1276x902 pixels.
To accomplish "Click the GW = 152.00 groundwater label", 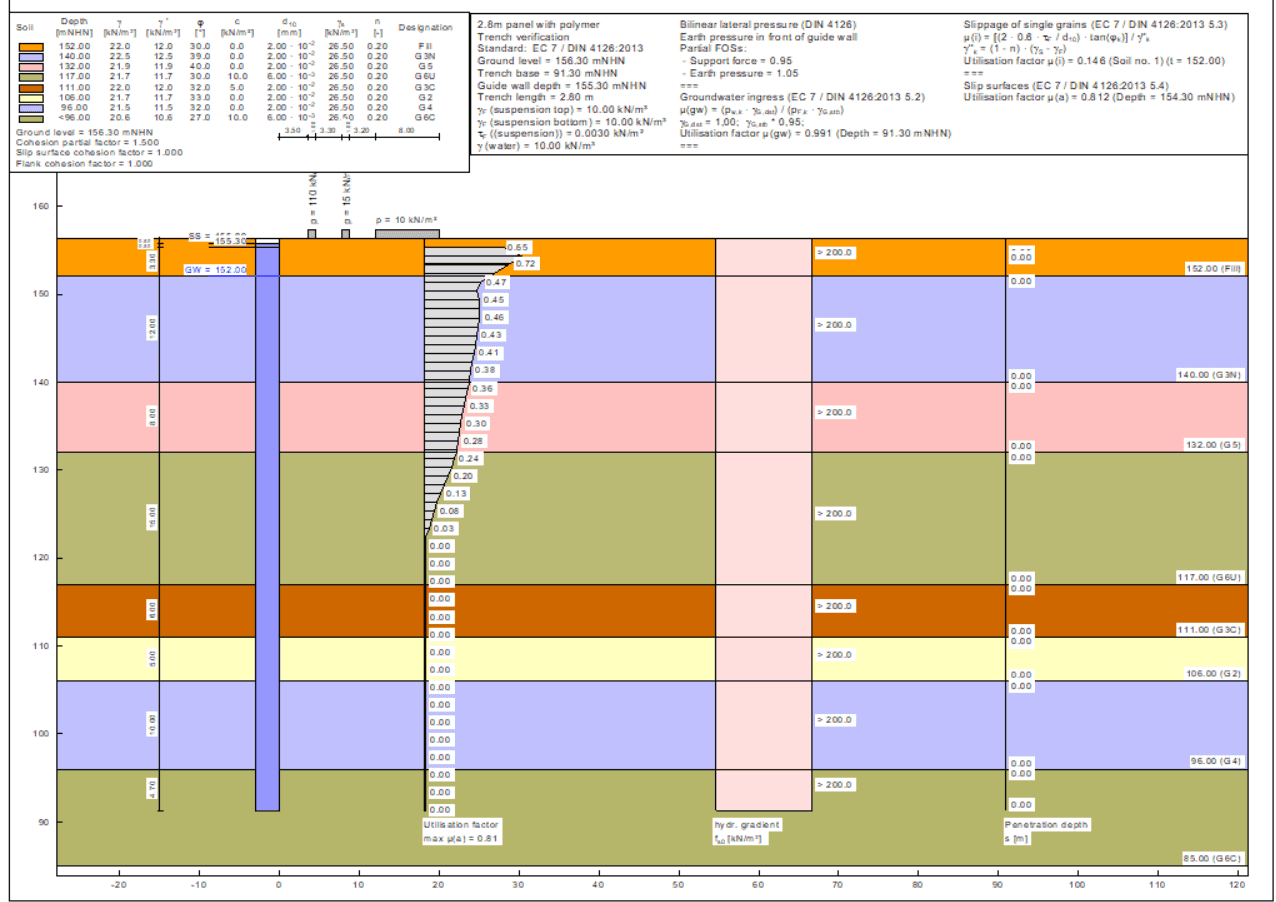I will coord(215,270).
